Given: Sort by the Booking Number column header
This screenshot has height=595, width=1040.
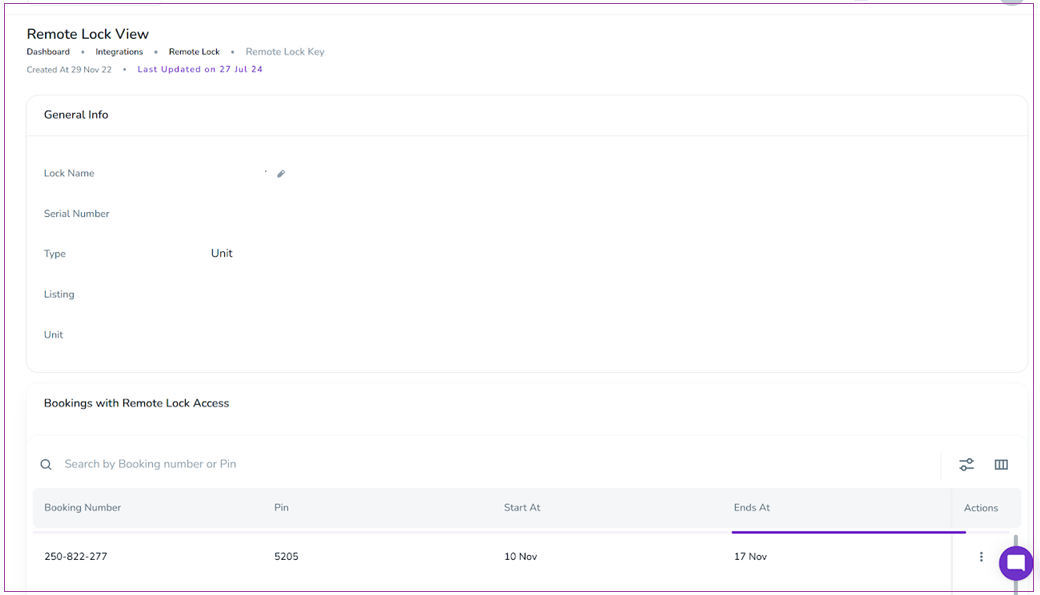Looking at the screenshot, I should (x=83, y=508).
